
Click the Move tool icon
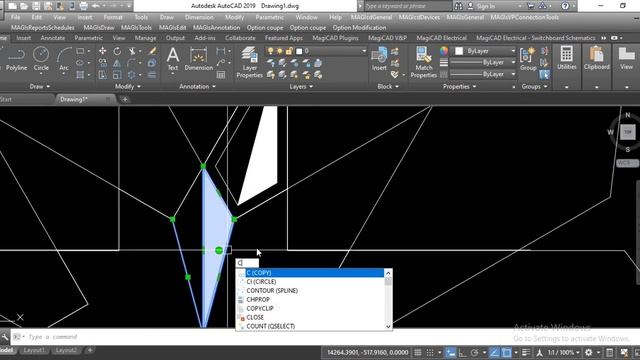[102, 51]
